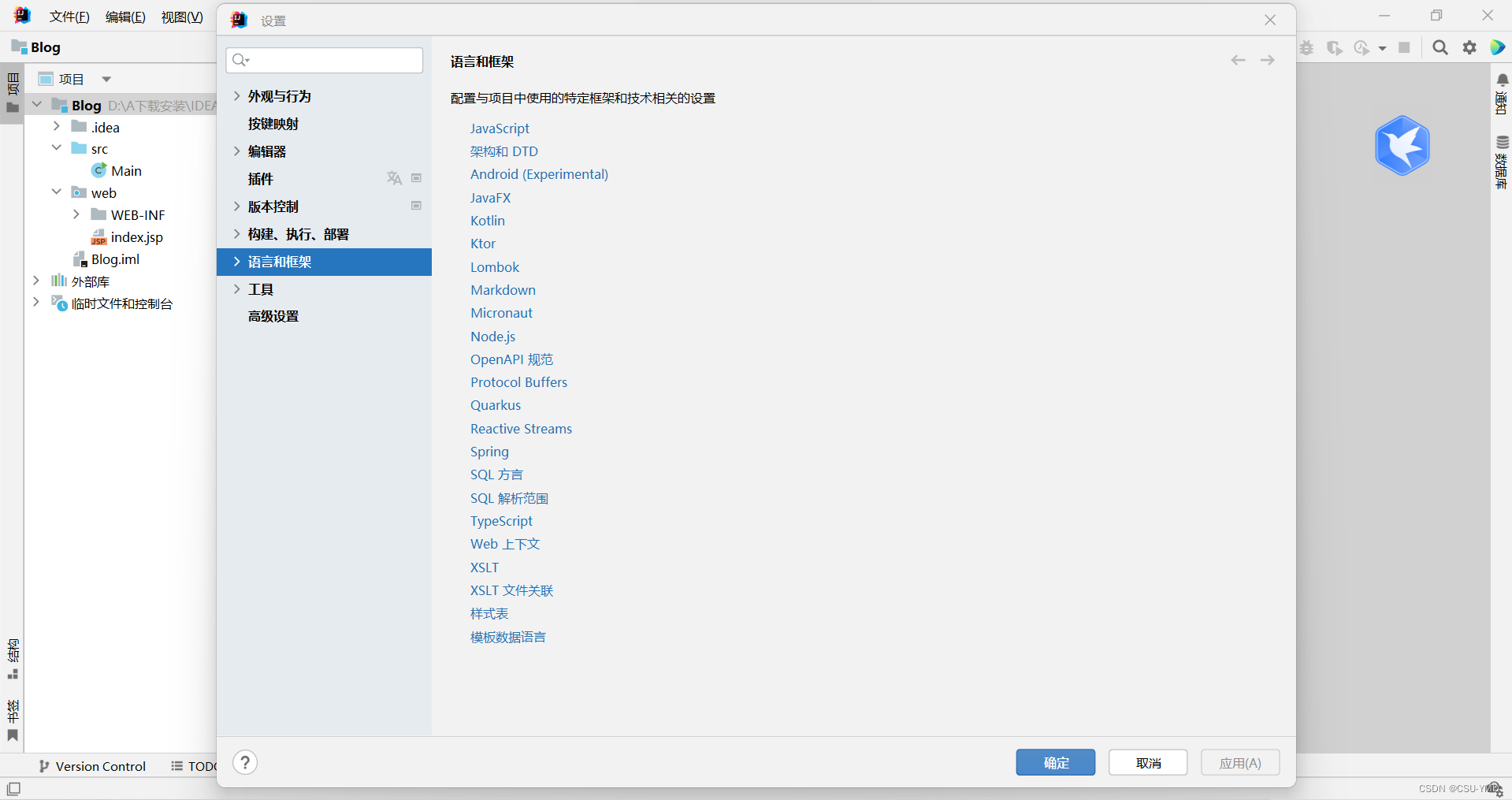The width and height of the screenshot is (1512, 800).
Task: Click the profiler run icon in toolbar
Action: tap(1362, 48)
